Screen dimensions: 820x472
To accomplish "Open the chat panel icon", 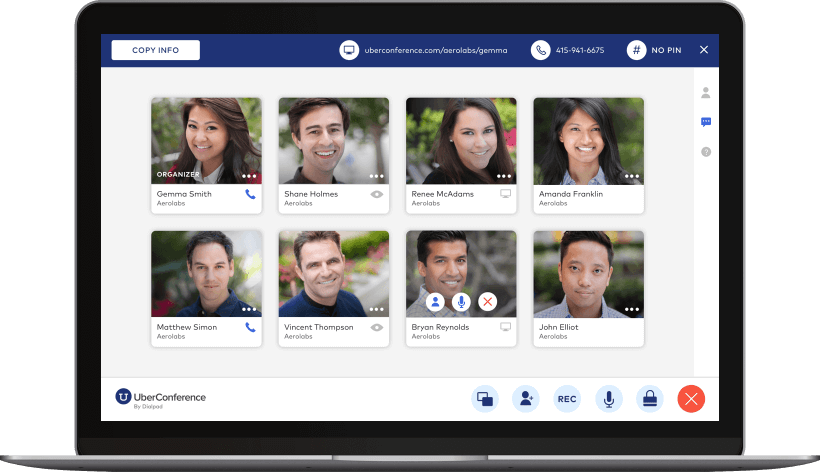I will 705,122.
